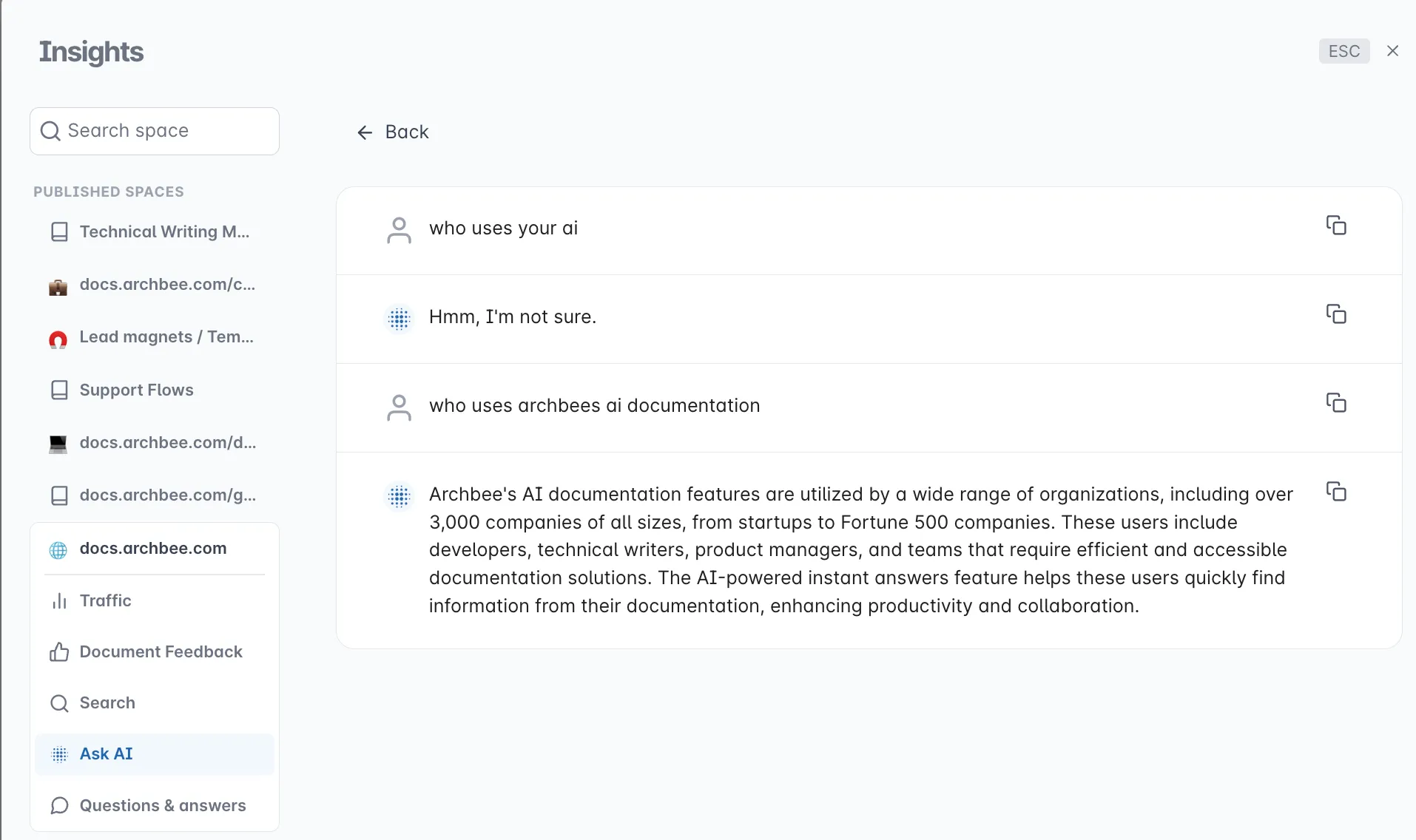Open the docs.archbee.com/d... space
Viewport: 1416px width, 840px height.
click(x=154, y=443)
